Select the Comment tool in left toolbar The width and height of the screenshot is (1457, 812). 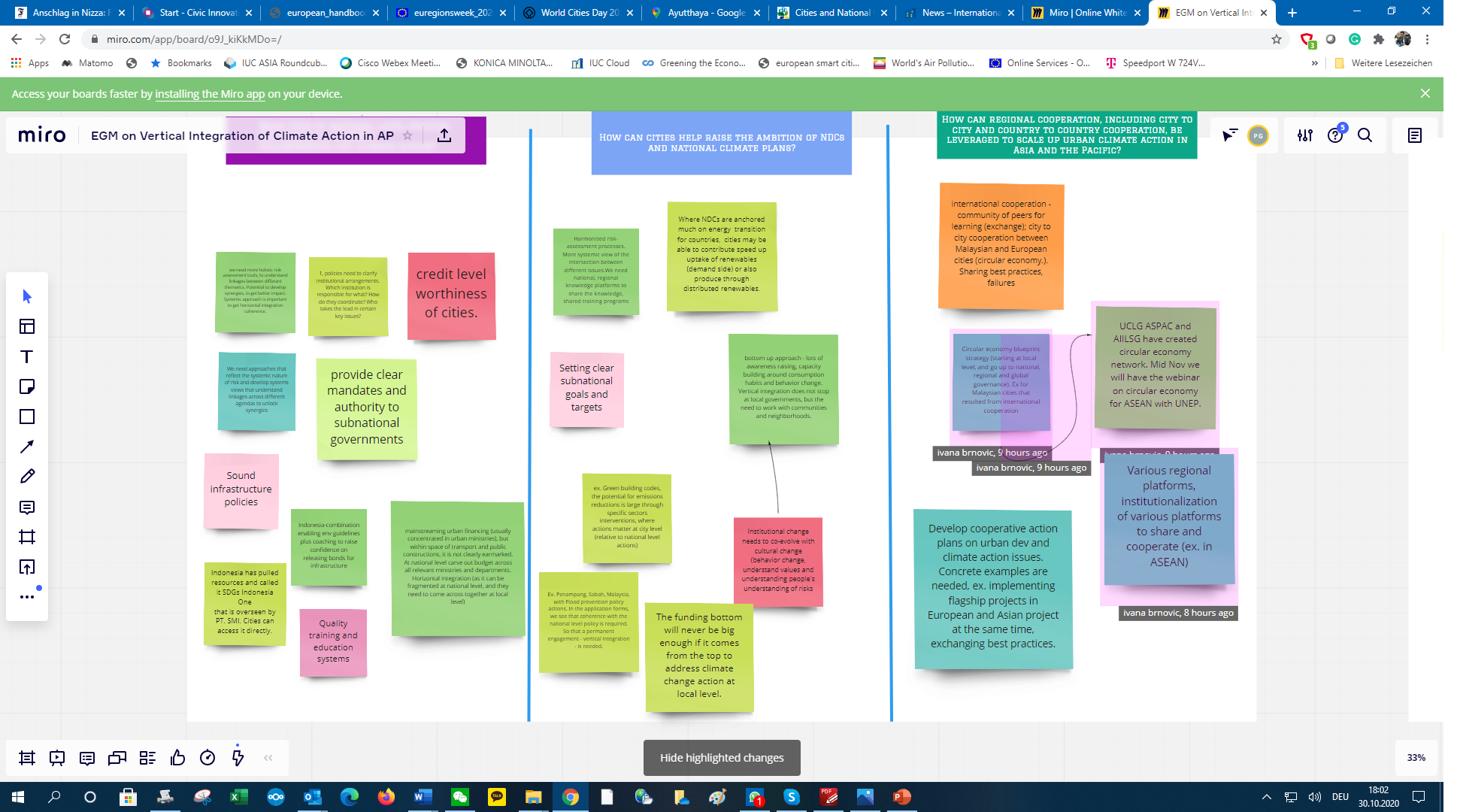(x=27, y=507)
